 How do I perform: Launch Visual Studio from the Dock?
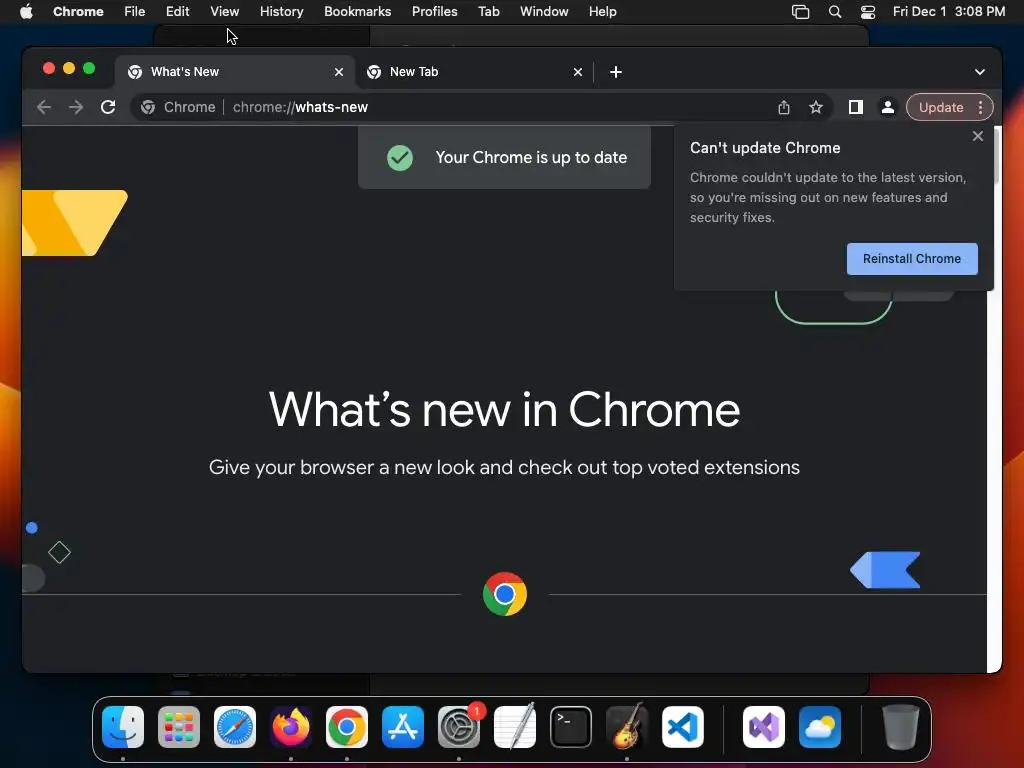coord(764,727)
